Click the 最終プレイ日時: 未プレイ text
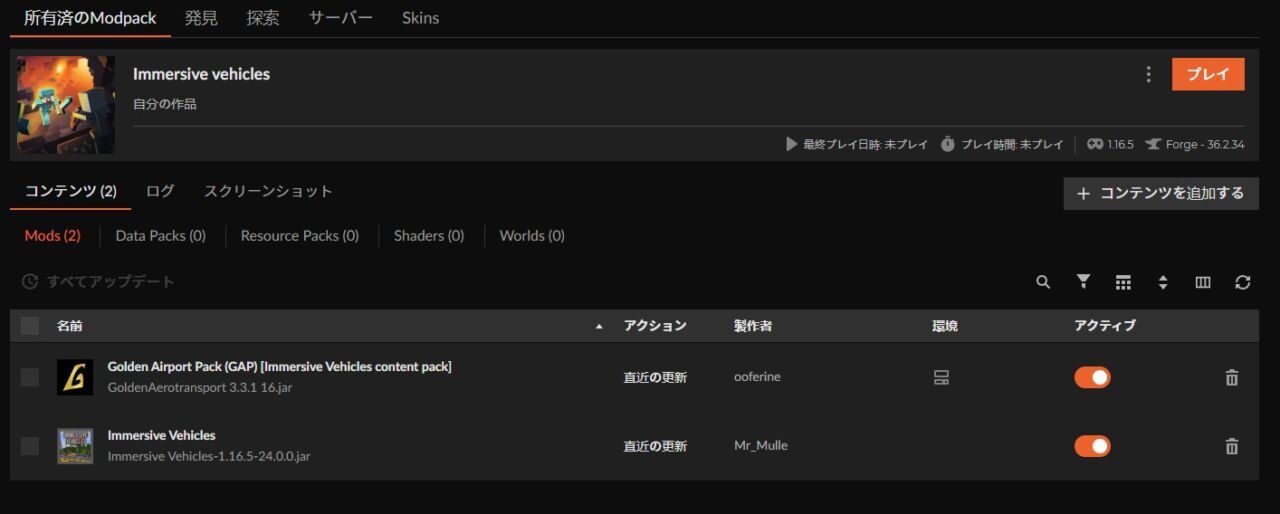1280x514 pixels. pyautogui.click(x=866, y=144)
